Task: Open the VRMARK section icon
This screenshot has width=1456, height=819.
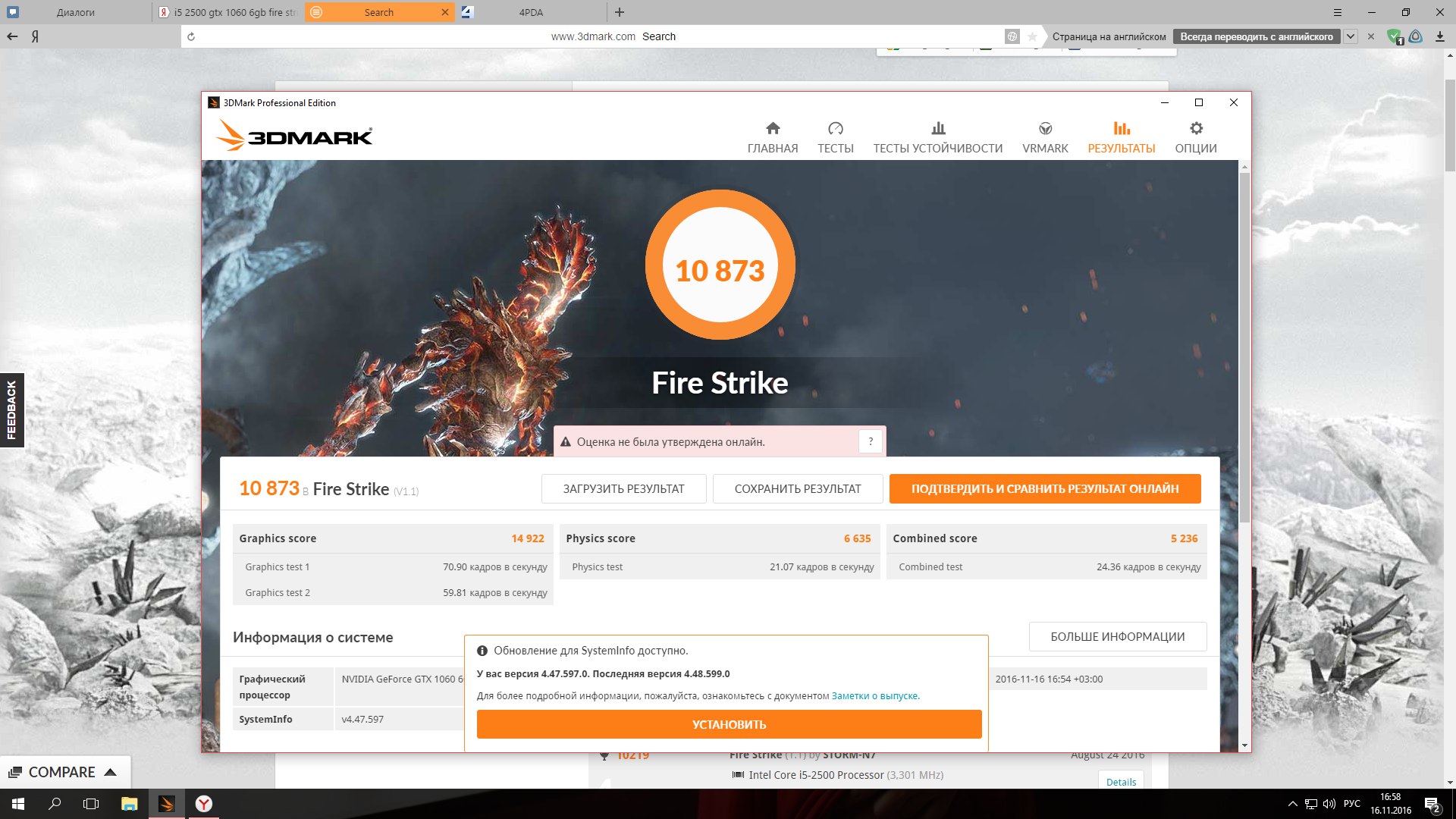Action: pos(1045,128)
